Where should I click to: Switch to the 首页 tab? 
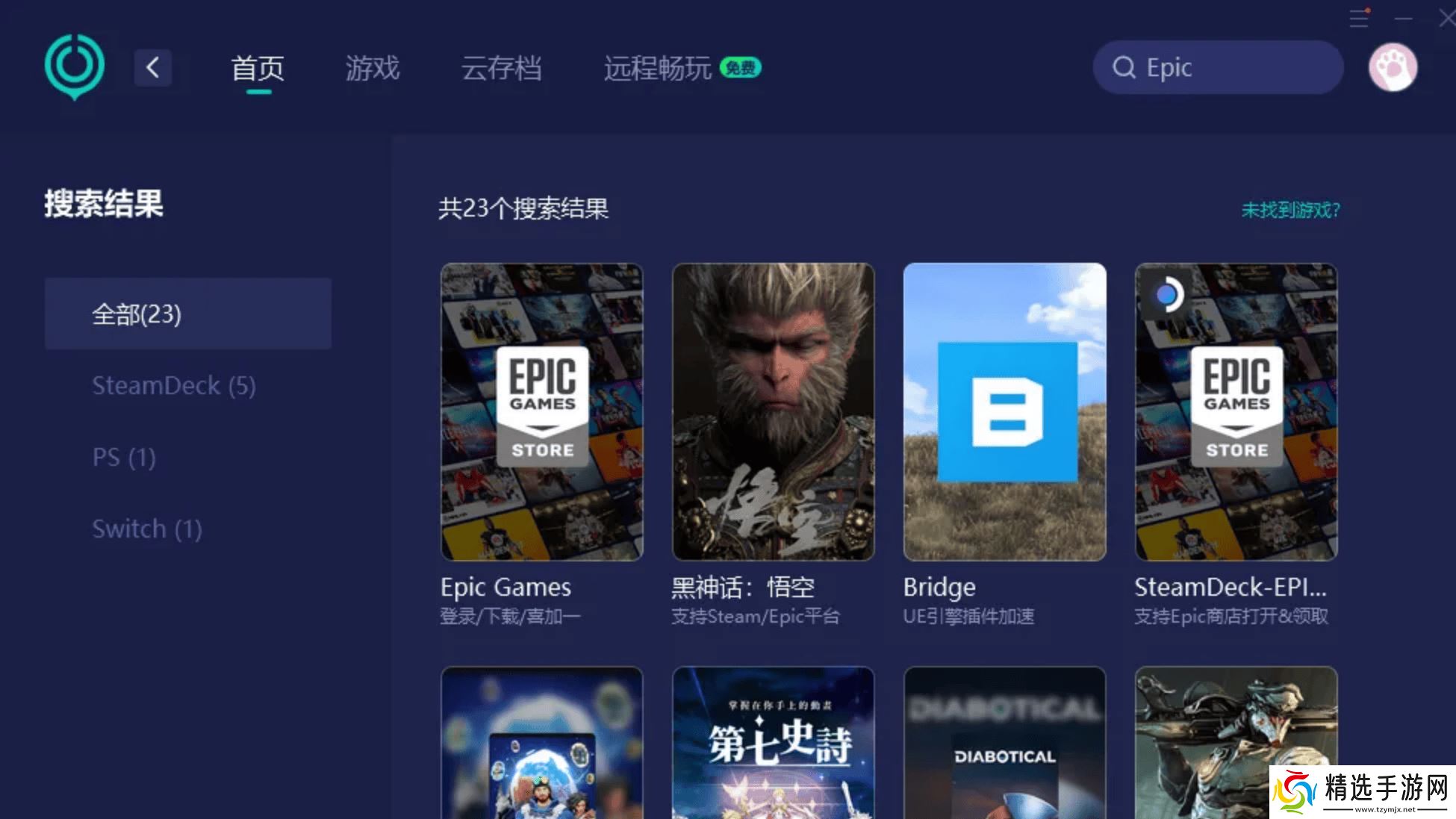[x=258, y=69]
